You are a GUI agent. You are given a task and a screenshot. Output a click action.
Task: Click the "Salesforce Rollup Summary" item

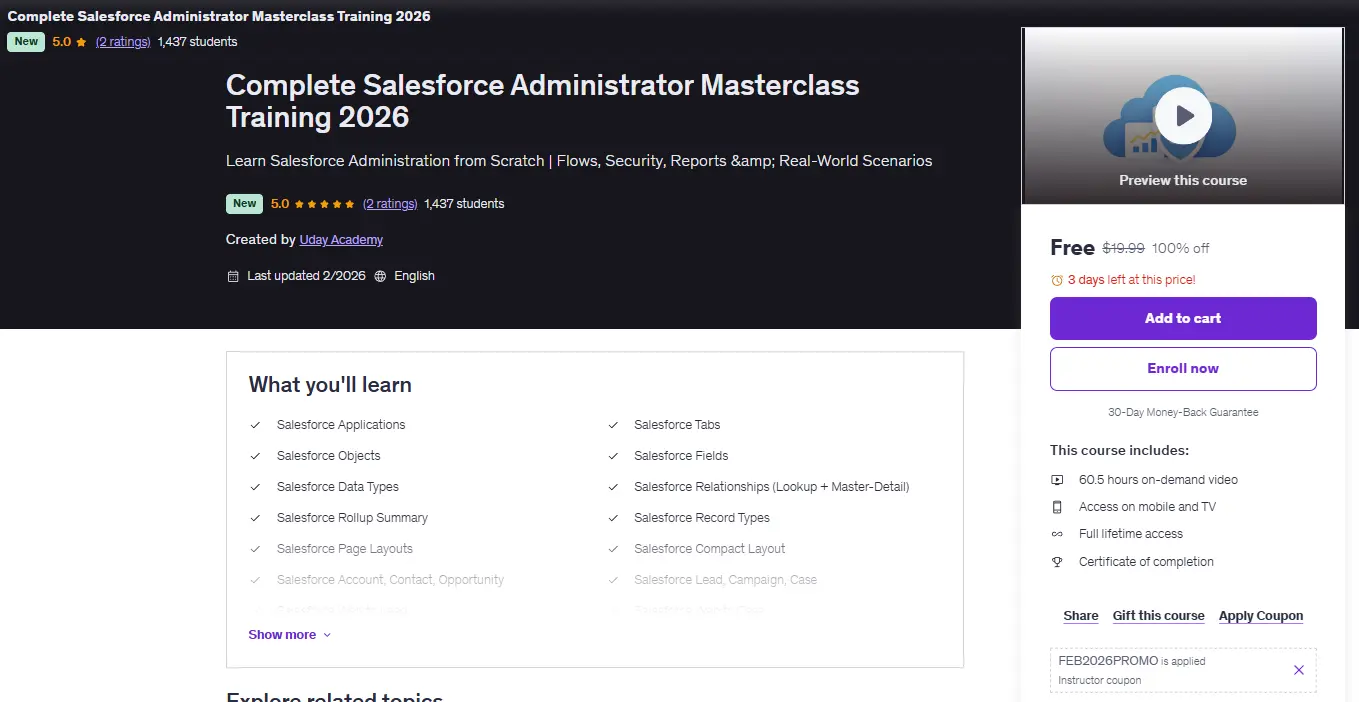[x=352, y=518]
